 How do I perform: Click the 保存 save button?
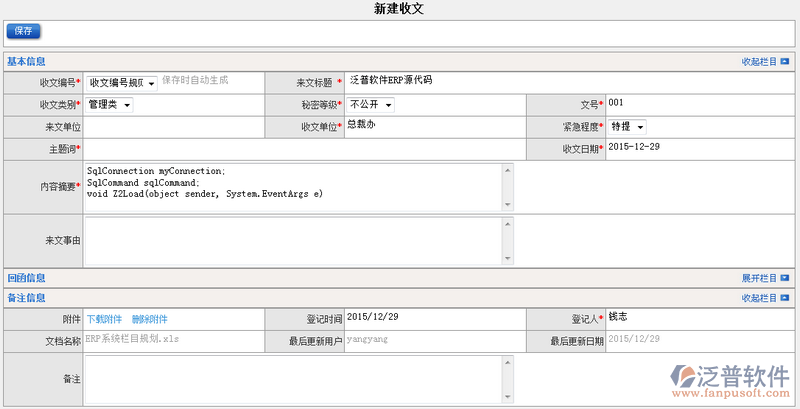coord(23,31)
